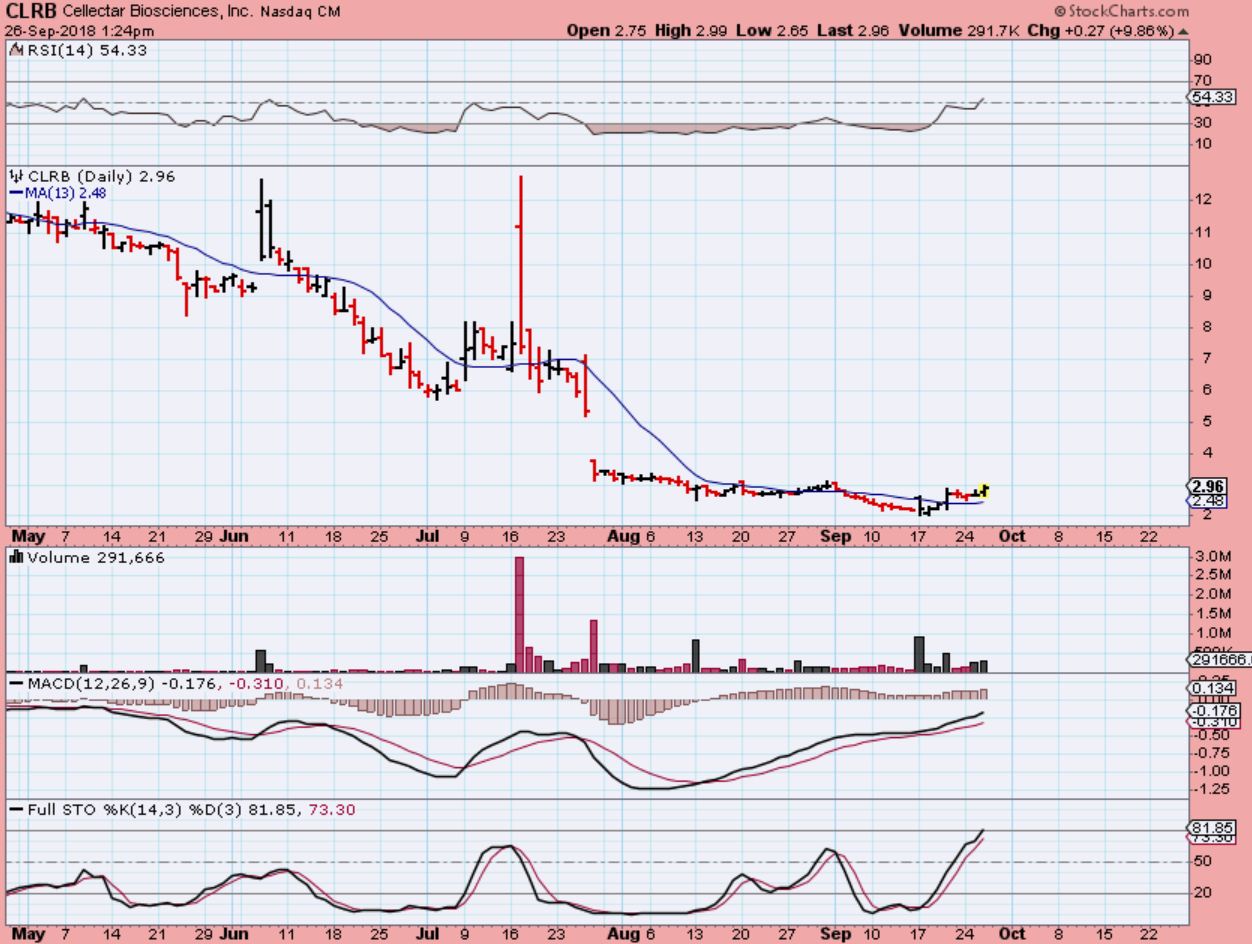
Task: Click the volume bars icon next to Volume label
Action: (x=15, y=559)
